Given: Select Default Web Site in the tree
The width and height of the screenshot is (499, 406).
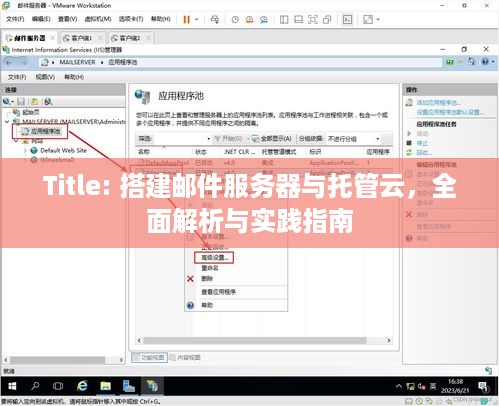Looking at the screenshot, I should [x=63, y=150].
